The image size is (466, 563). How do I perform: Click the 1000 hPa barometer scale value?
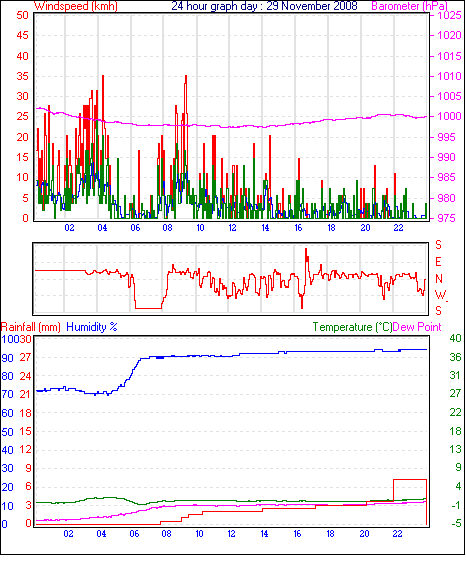coord(449,116)
